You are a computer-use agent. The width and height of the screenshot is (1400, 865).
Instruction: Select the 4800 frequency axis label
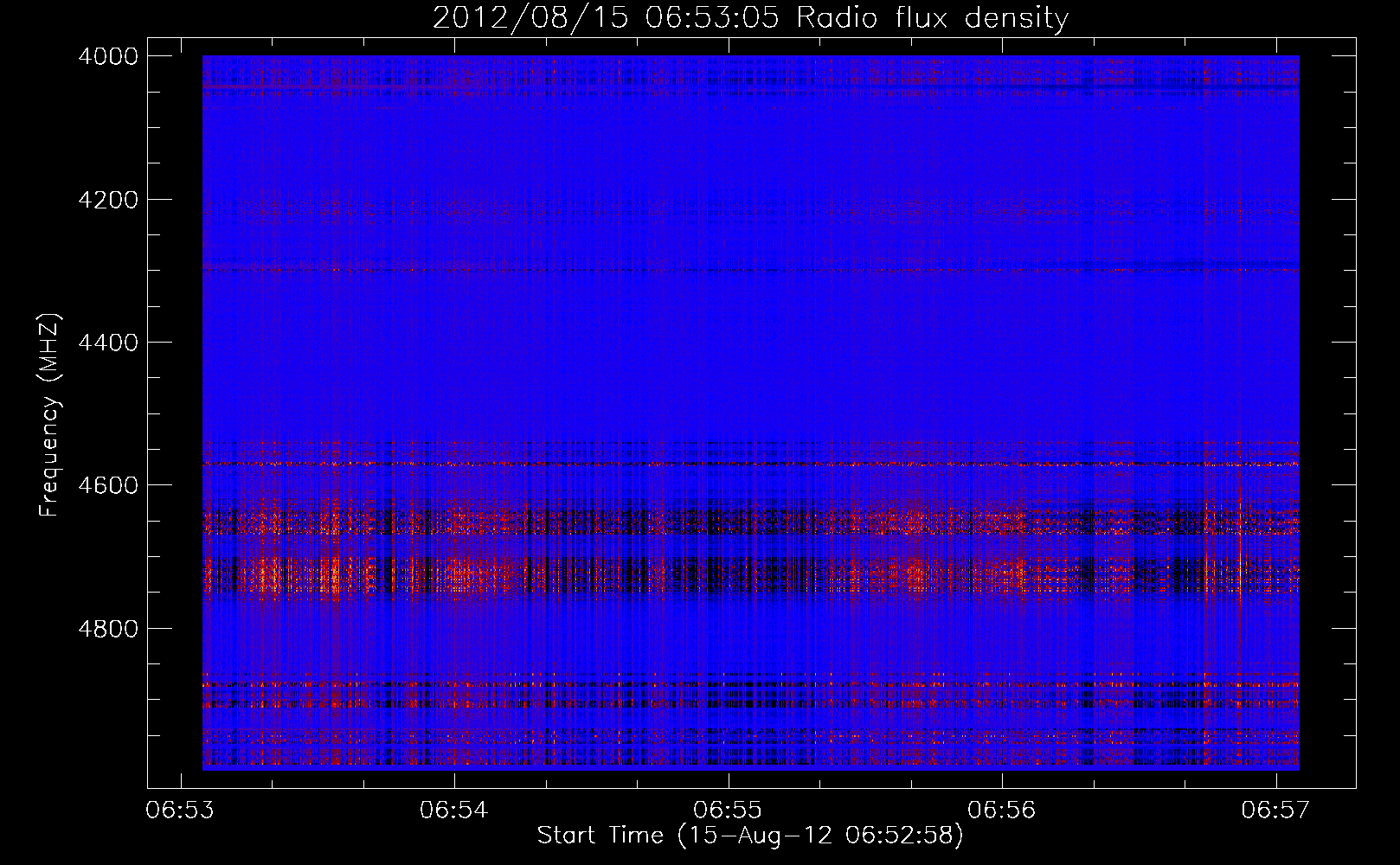(108, 629)
